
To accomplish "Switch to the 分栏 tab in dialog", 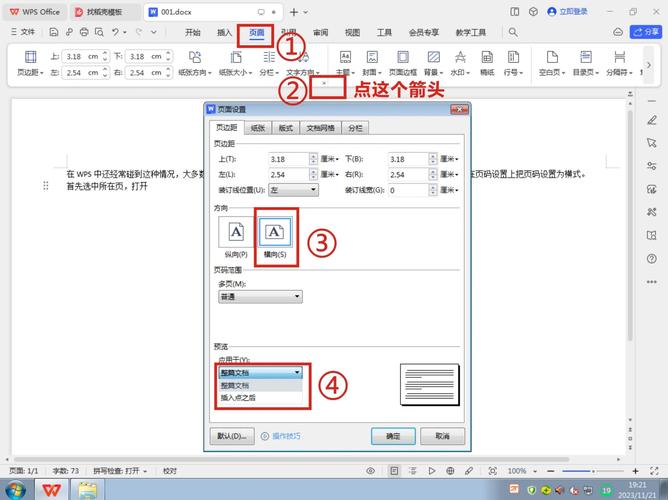I will 355,128.
